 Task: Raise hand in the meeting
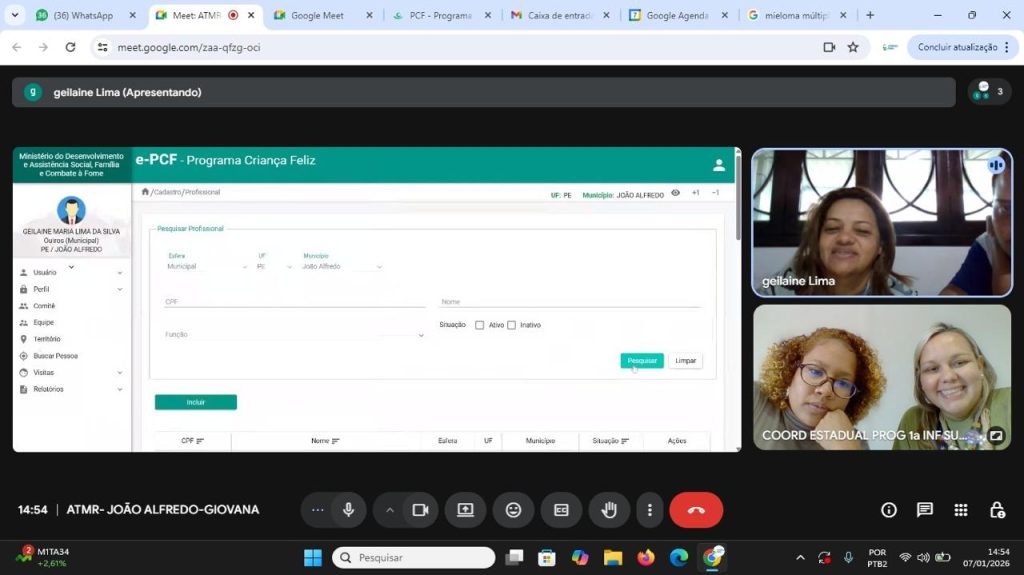(609, 510)
